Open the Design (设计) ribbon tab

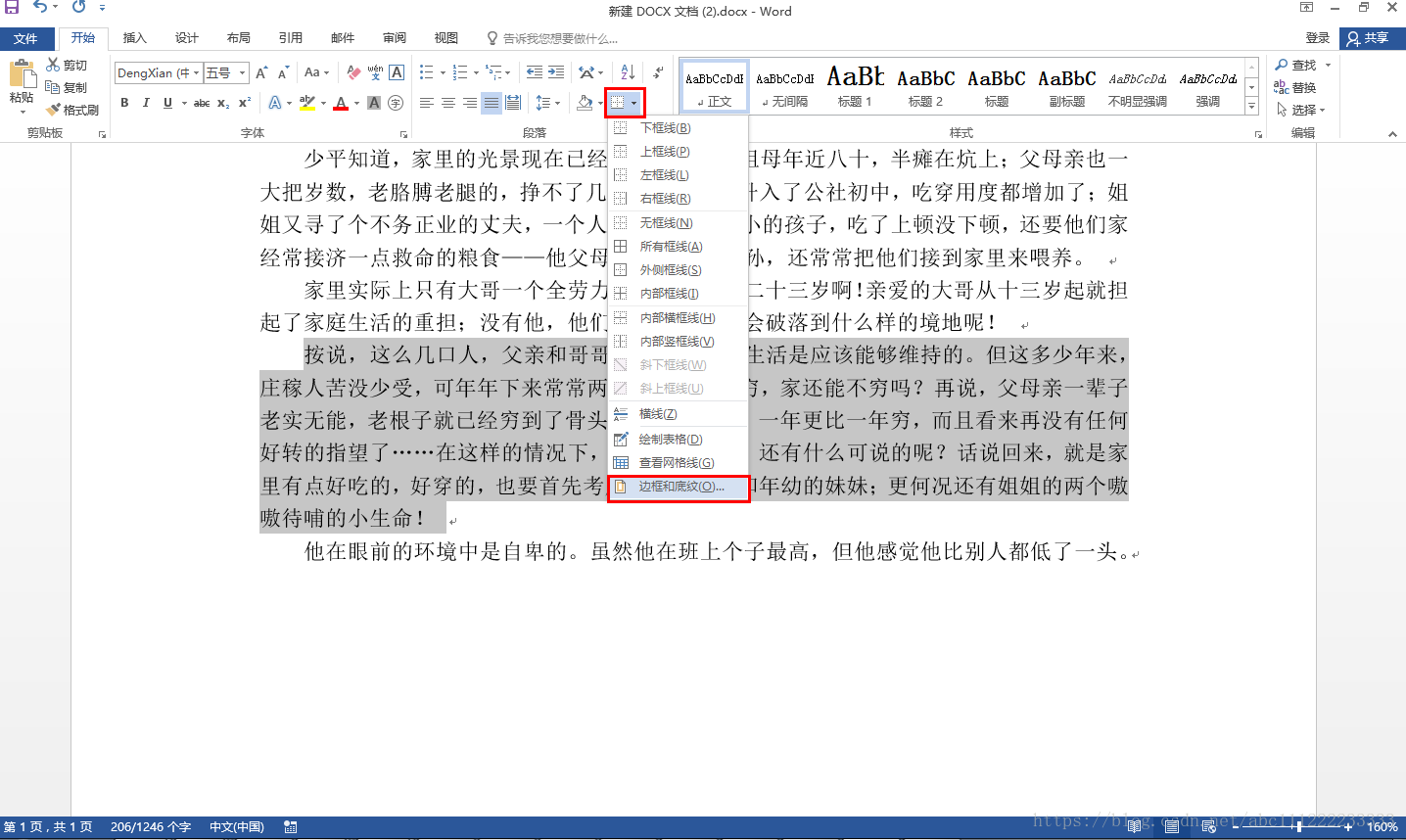187,38
